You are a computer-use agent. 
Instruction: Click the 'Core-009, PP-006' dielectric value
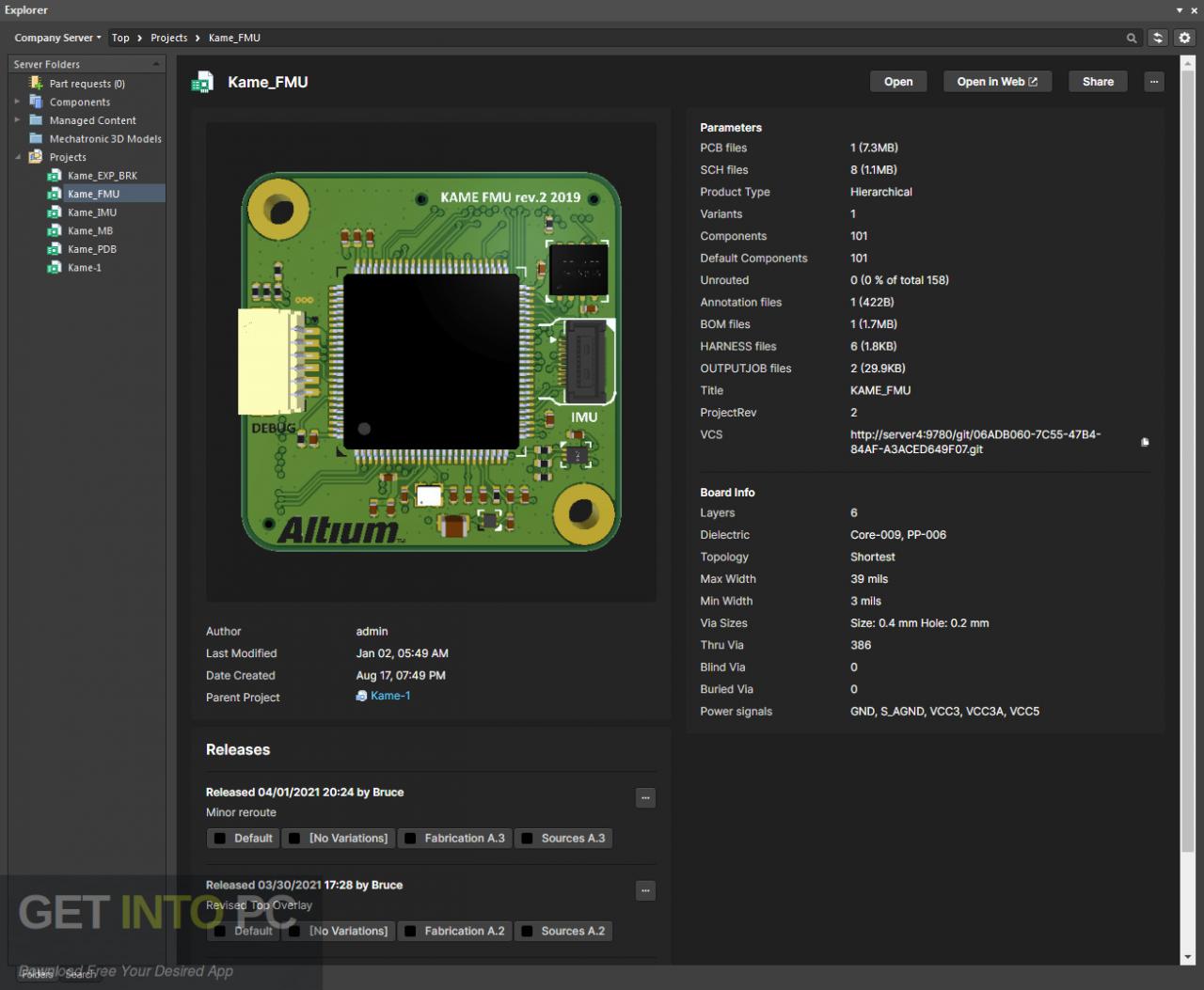898,535
